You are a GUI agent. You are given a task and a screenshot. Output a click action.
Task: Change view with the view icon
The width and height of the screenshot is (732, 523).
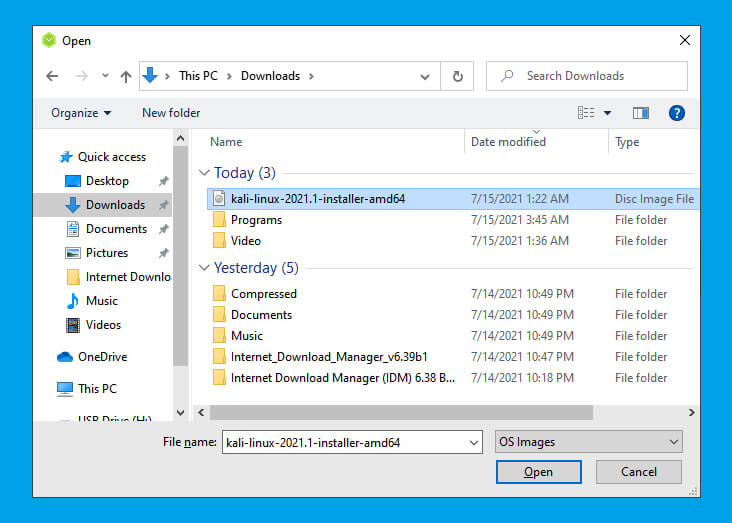coord(586,113)
